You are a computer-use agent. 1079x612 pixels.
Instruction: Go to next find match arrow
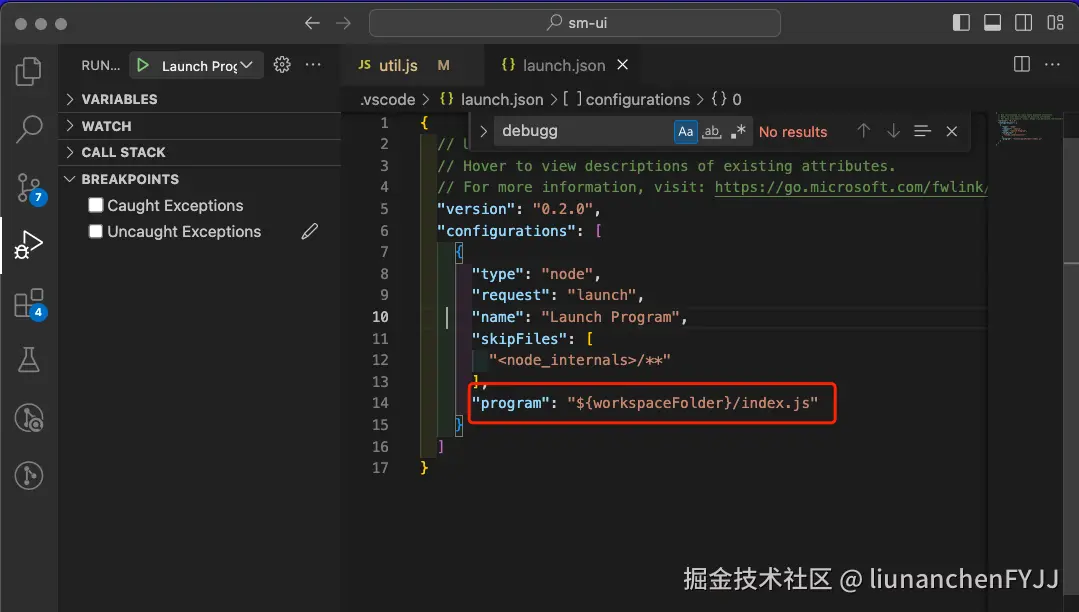click(893, 131)
